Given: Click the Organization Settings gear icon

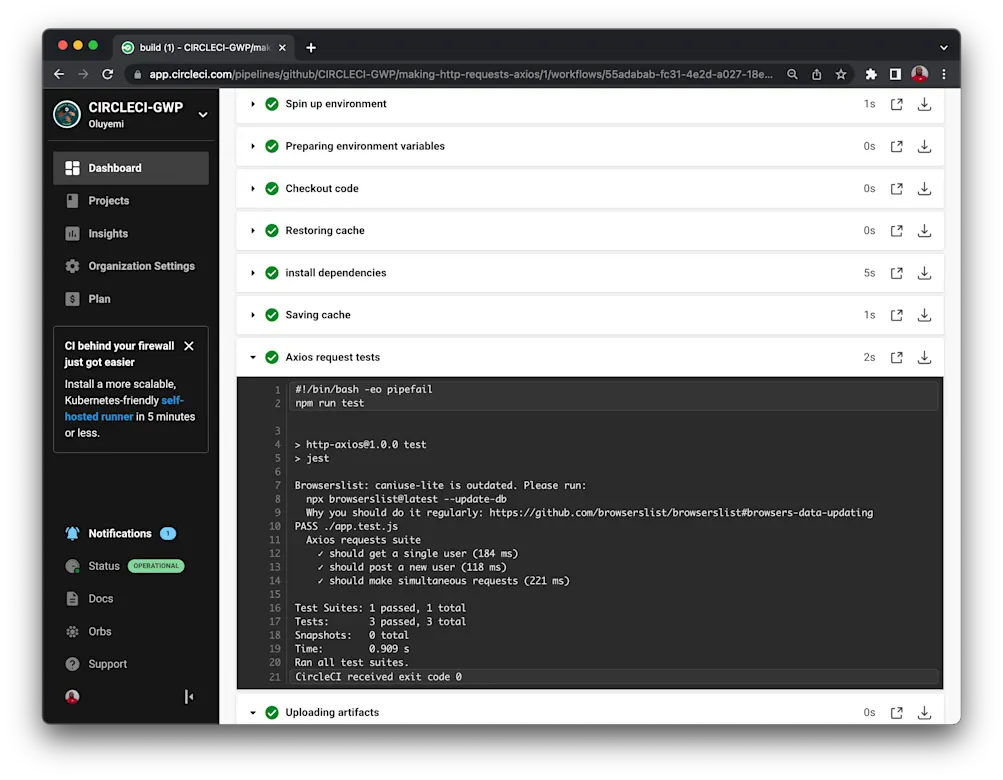Looking at the screenshot, I should [x=70, y=265].
